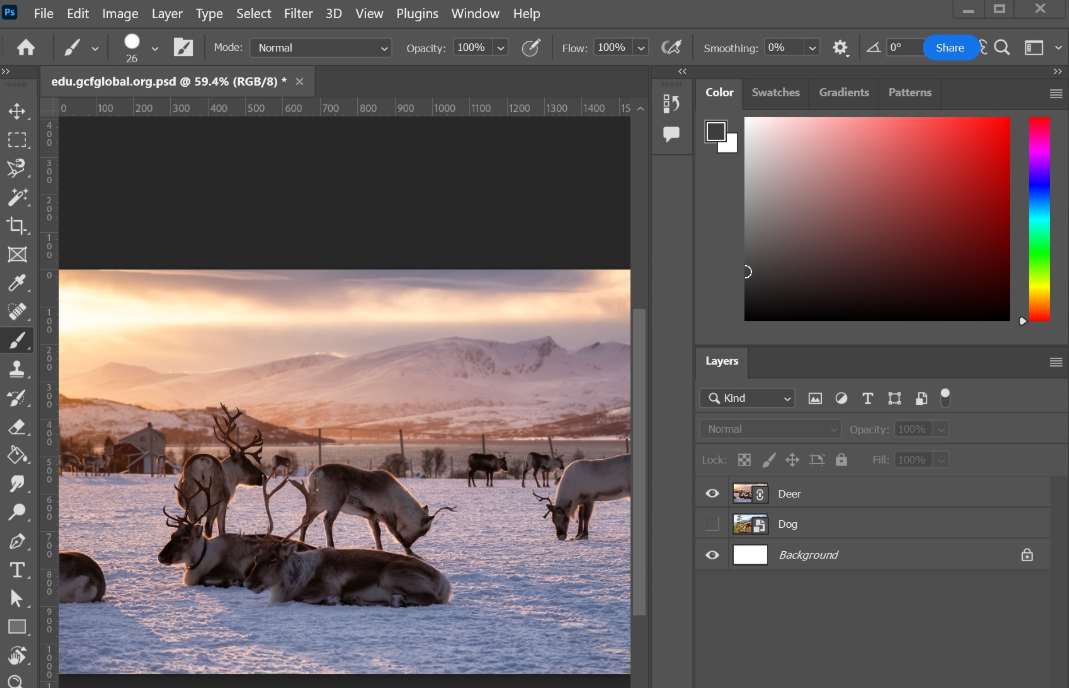Pick a hue on the vertical color spectrum bar
The image size is (1069, 688).
coord(1038,220)
